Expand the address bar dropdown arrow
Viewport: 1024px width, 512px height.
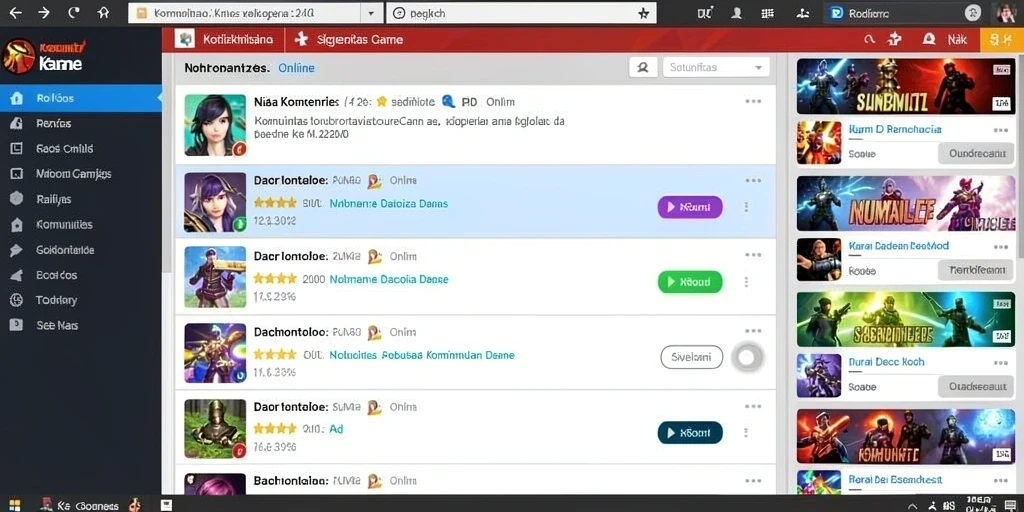click(371, 13)
